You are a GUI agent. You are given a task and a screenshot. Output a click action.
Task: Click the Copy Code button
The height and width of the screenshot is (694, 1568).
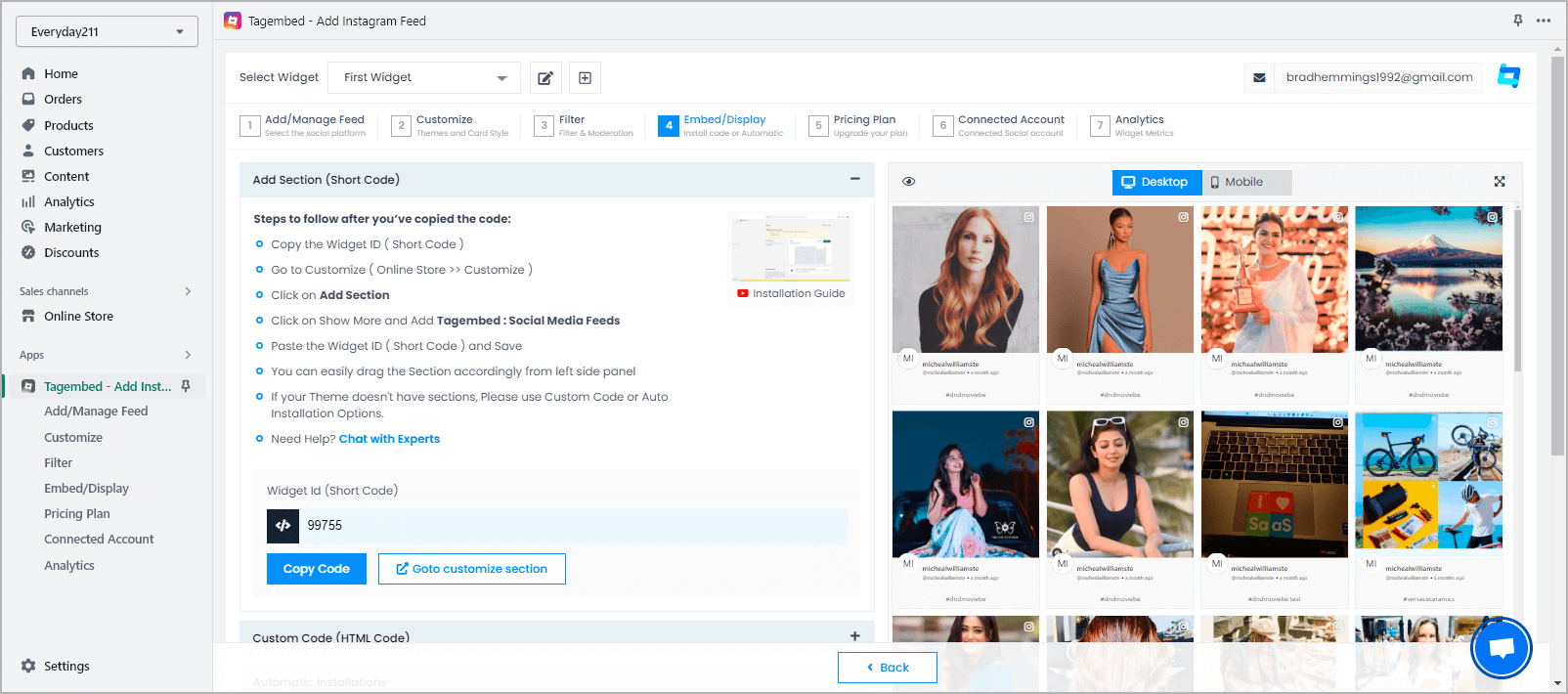pos(317,569)
